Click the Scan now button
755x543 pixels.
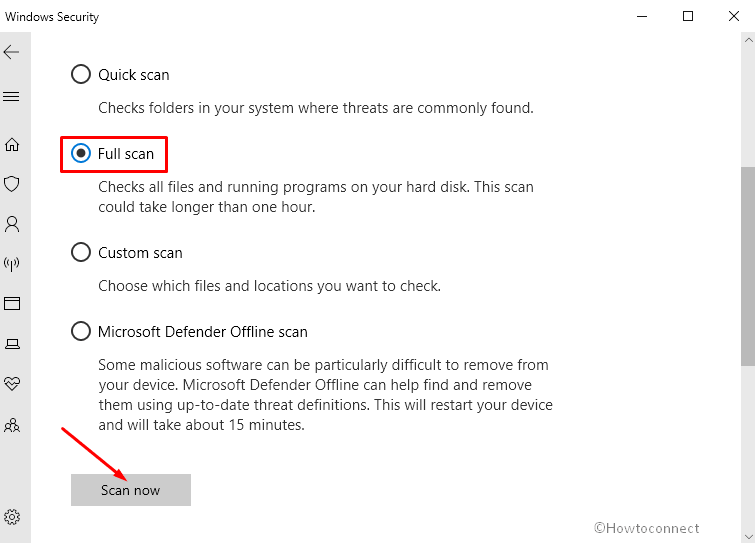[131, 490]
